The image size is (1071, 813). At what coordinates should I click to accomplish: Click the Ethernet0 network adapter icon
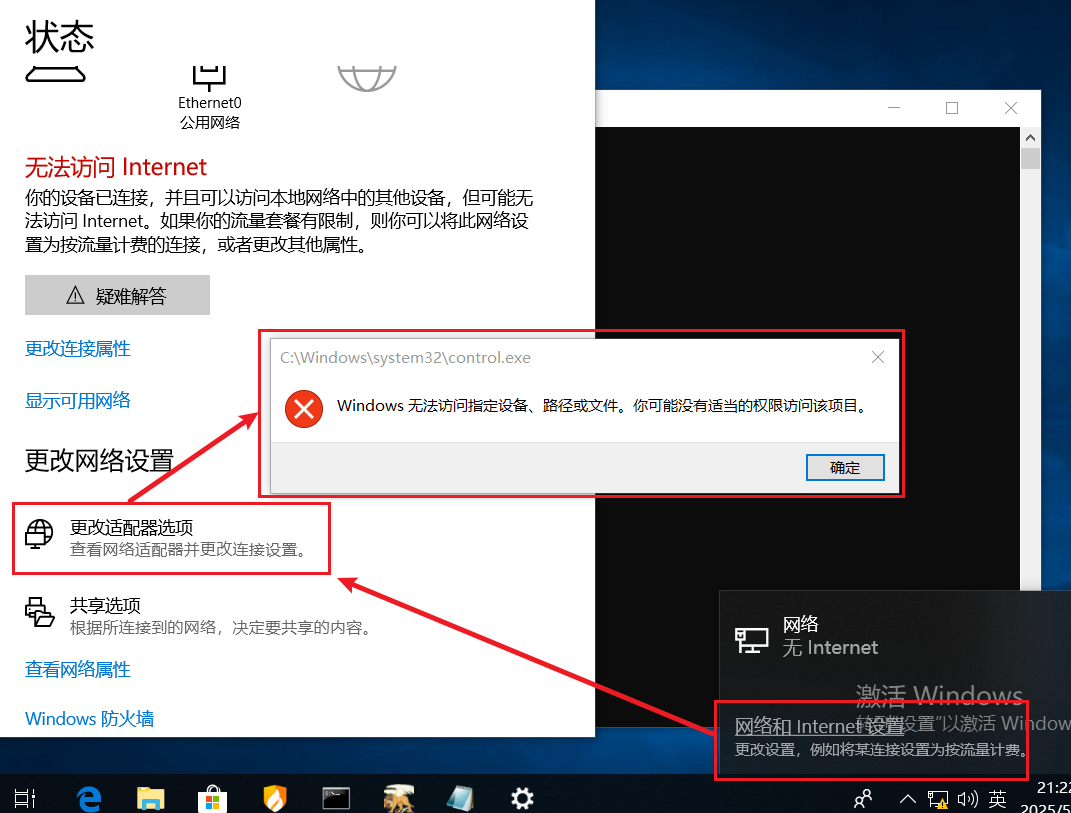click(x=209, y=77)
